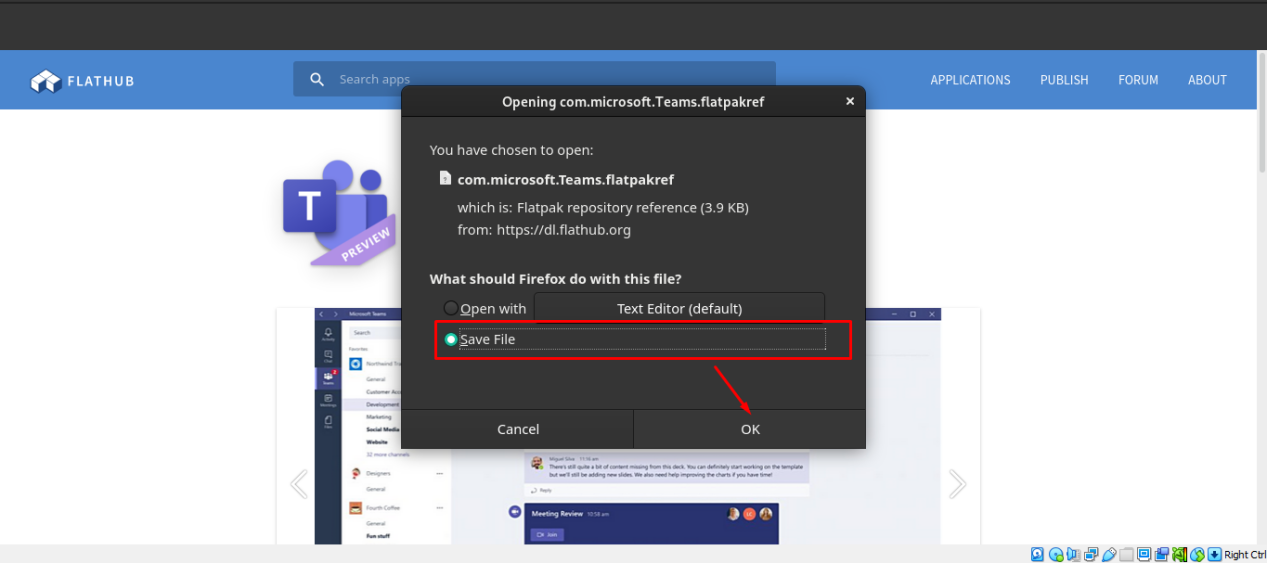Show the previous screenshot with left arrow
The width and height of the screenshot is (1267, 563).
tap(298, 485)
